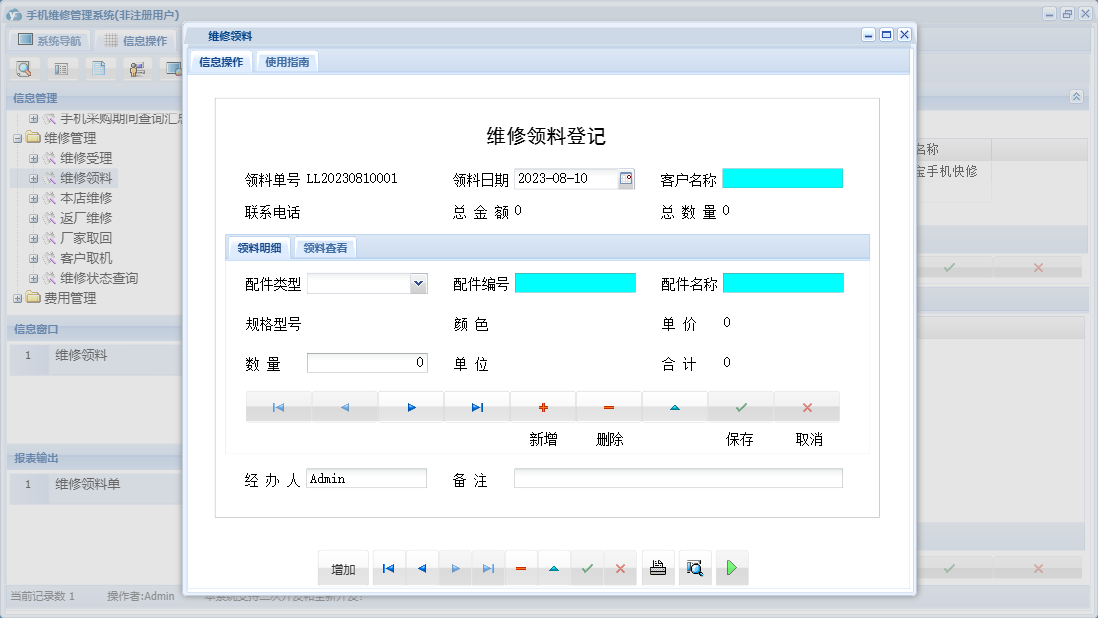The height and width of the screenshot is (618, 1098).
Task: Save the part detail with the 保存 checkmark
Action: coord(740,406)
